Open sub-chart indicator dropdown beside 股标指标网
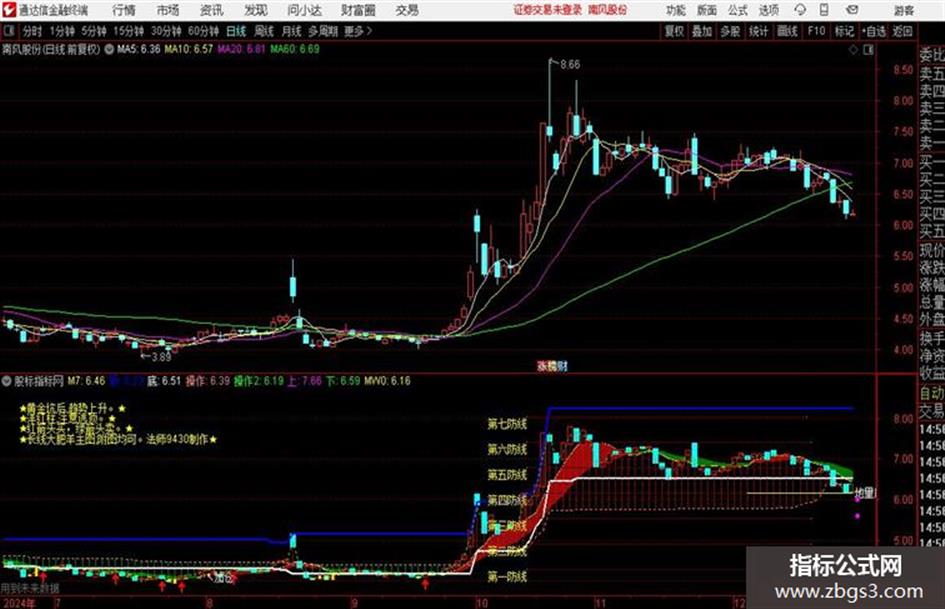 point(7,381)
